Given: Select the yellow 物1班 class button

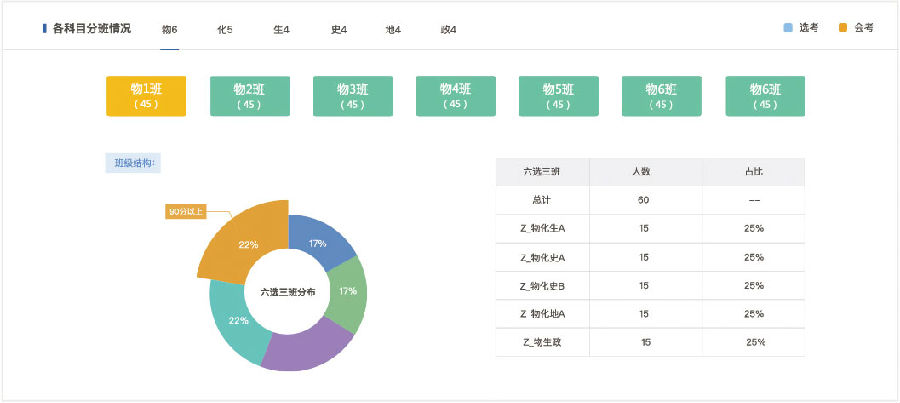Looking at the screenshot, I should point(146,96).
